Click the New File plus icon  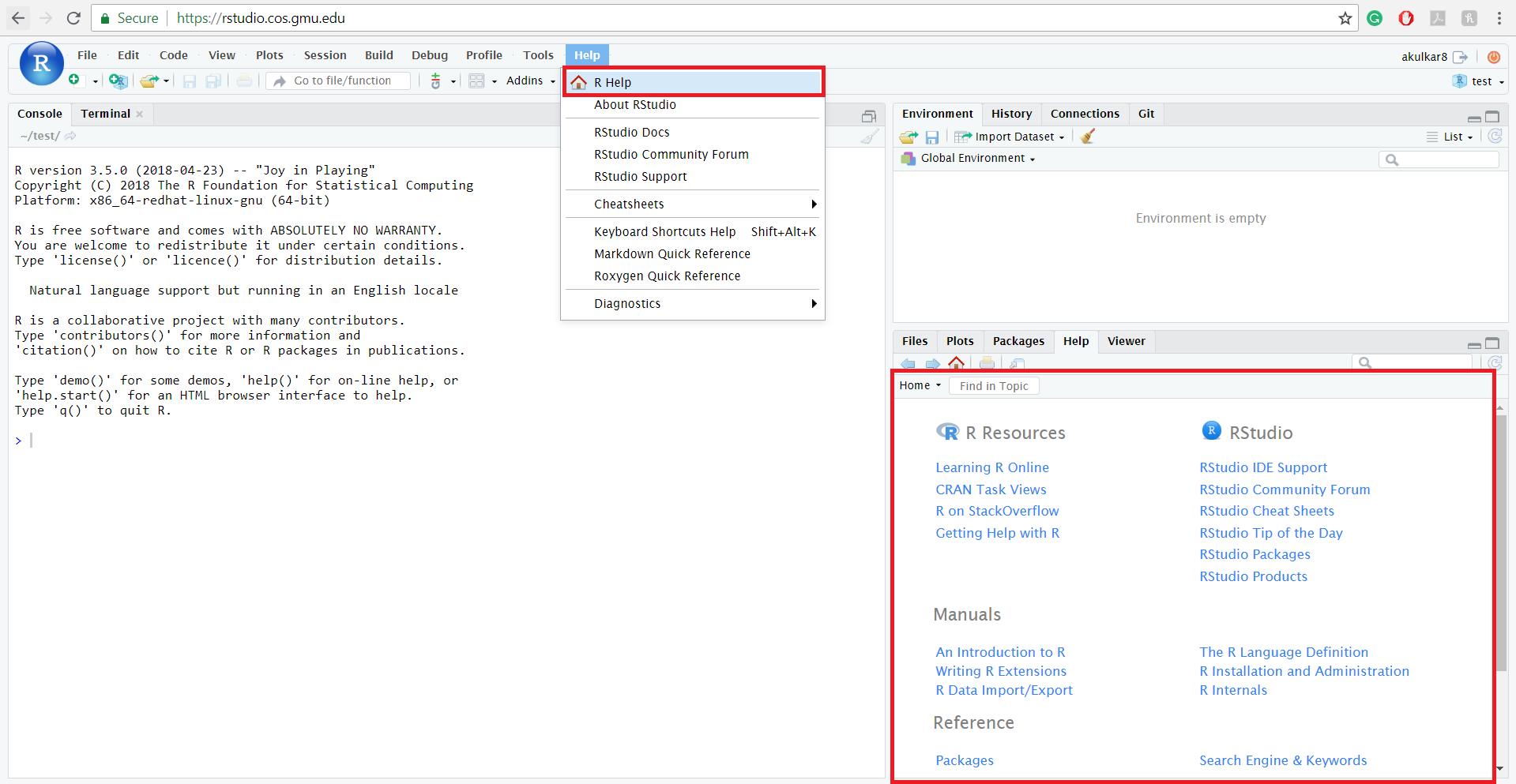74,80
